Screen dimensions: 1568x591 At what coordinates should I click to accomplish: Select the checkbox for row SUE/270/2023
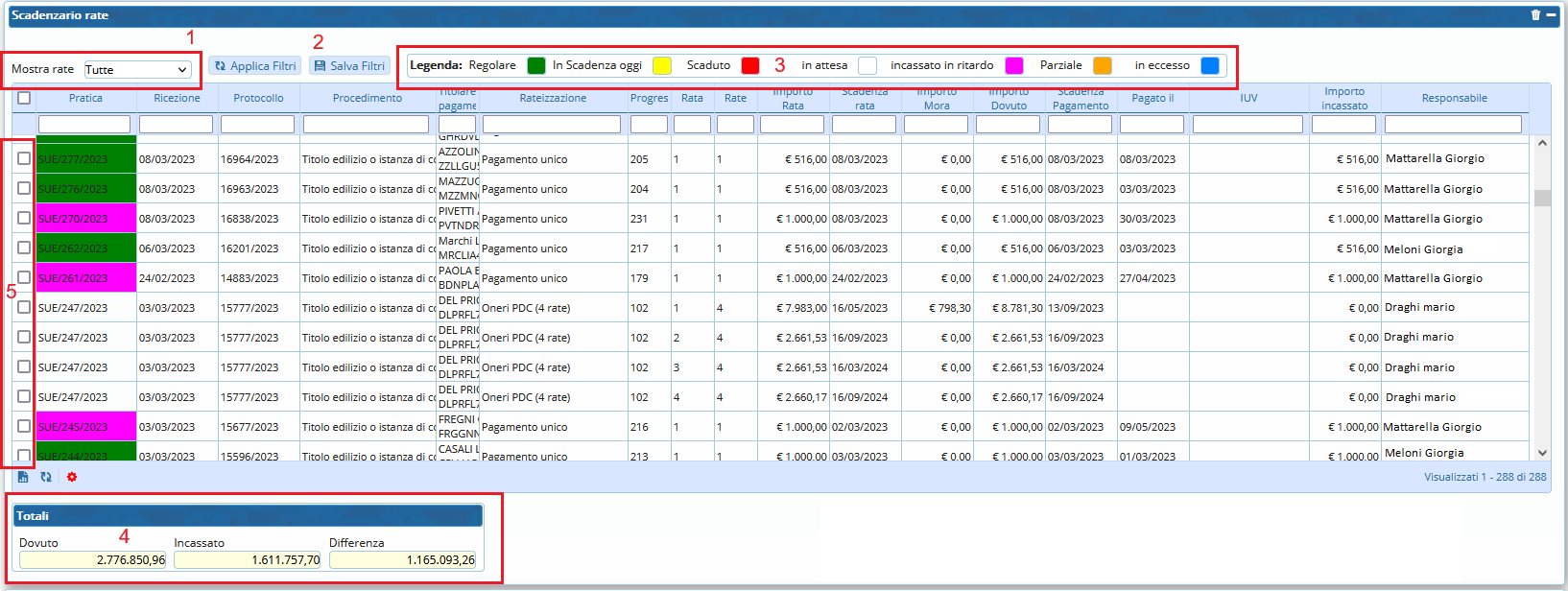(x=24, y=218)
